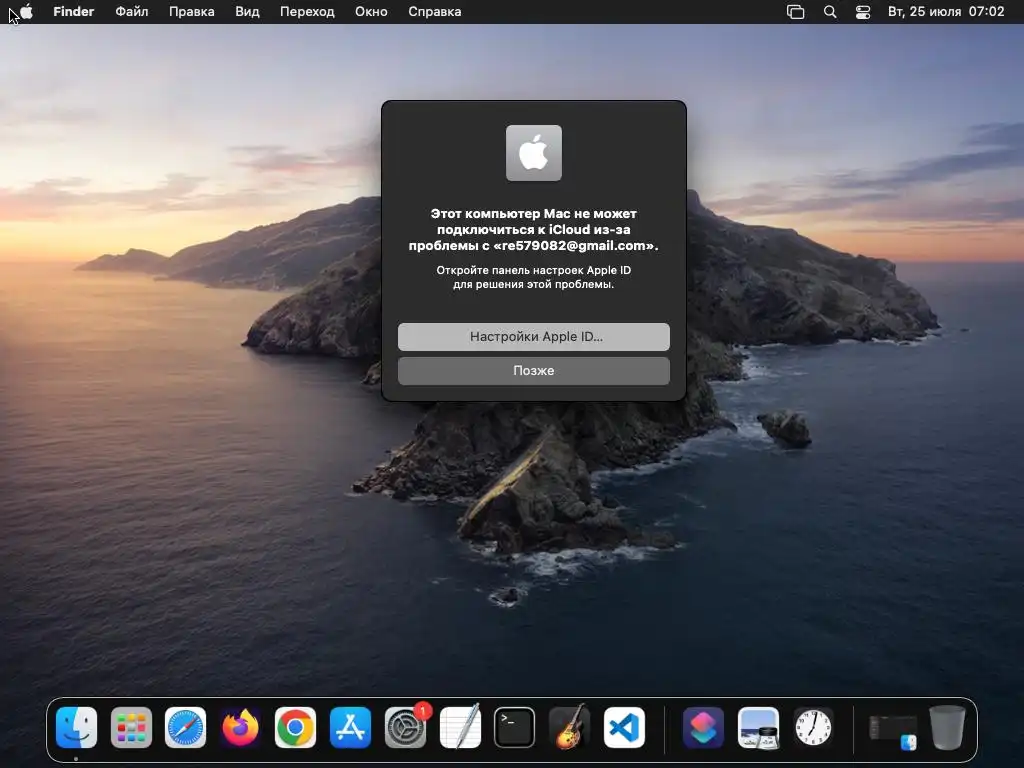The image size is (1024, 768).
Task: Open the Shortcuts app from the Dock
Action: 703,727
